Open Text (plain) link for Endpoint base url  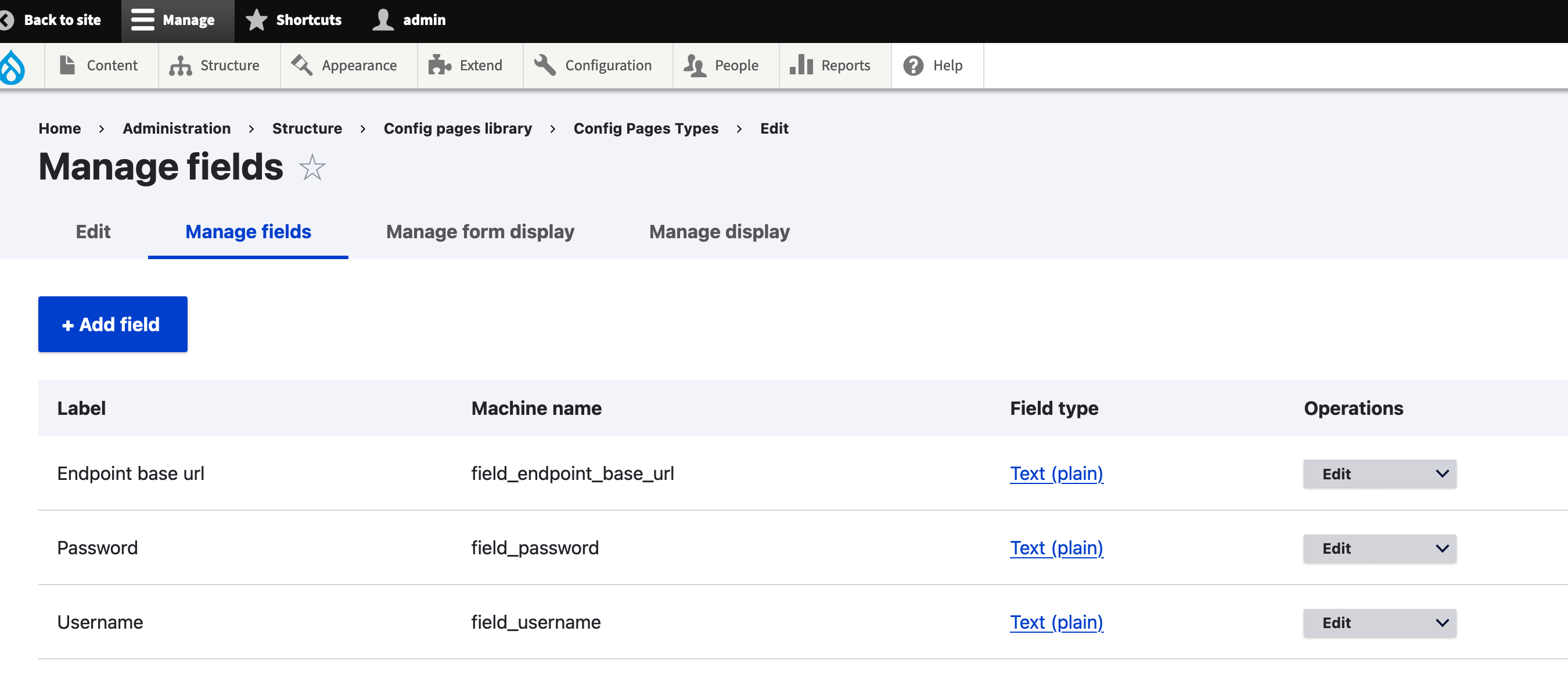click(x=1056, y=473)
